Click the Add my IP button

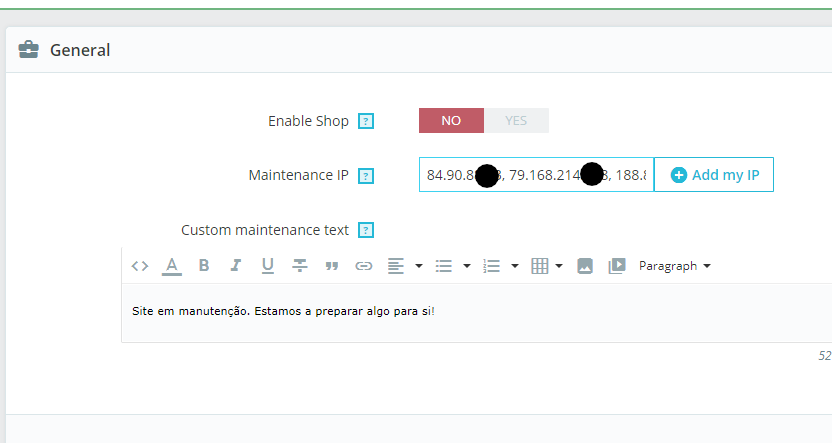click(714, 175)
